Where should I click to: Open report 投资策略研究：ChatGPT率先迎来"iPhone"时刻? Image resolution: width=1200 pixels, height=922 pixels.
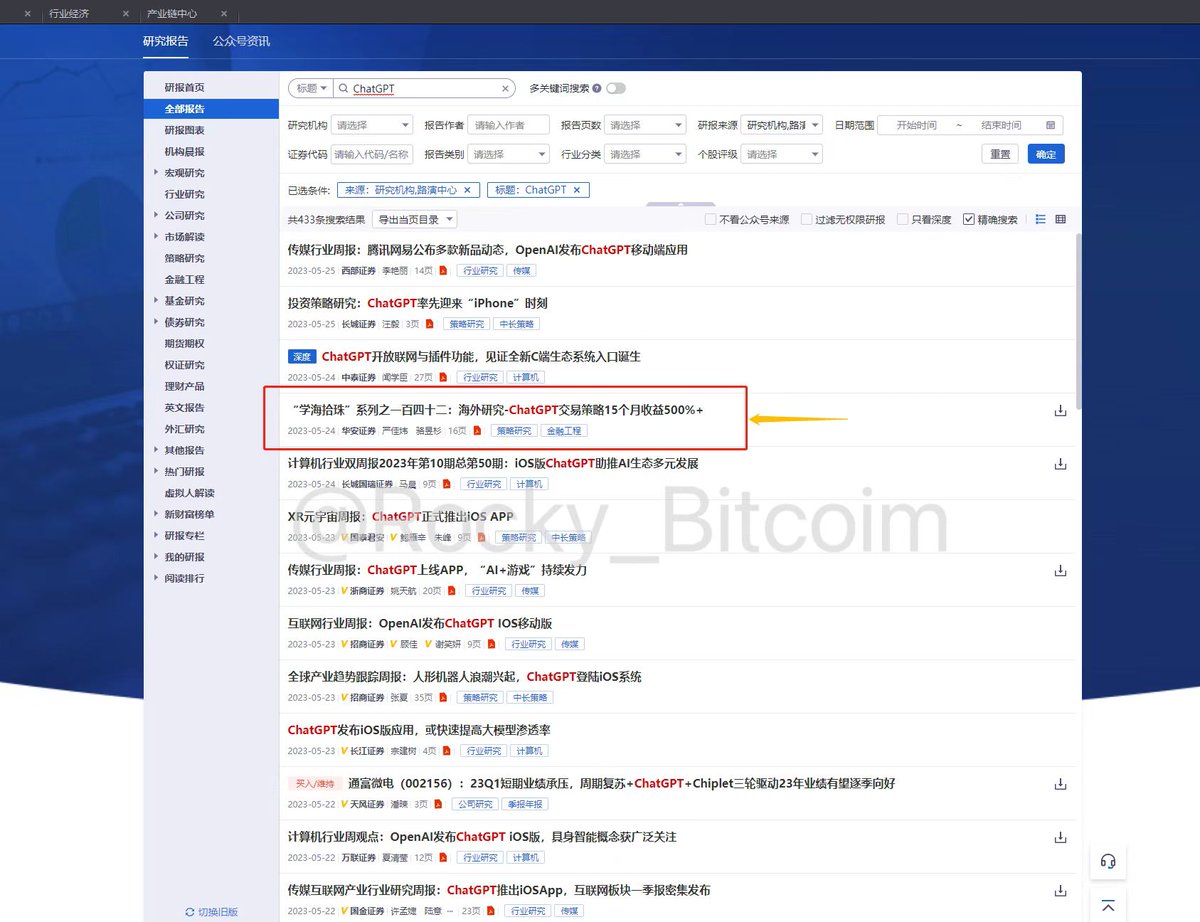(417, 303)
